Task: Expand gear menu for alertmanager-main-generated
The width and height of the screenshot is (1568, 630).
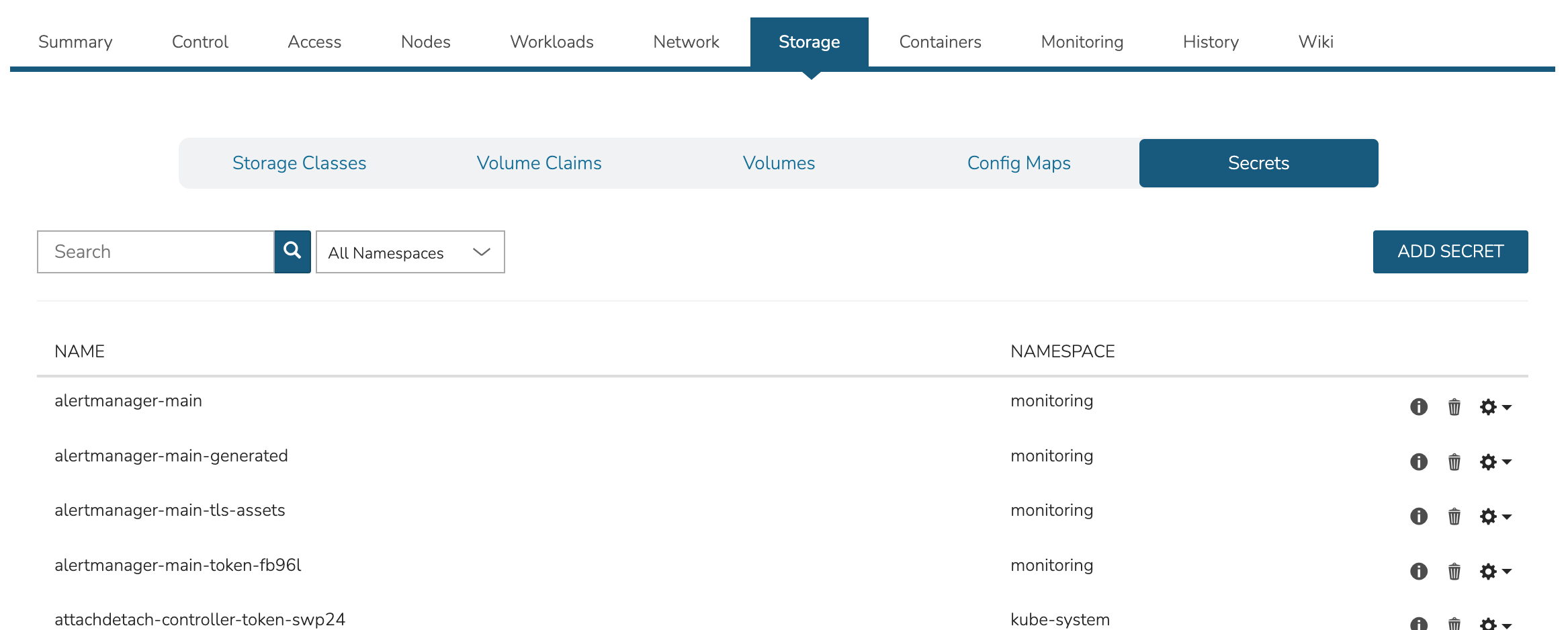Action: pos(1495,462)
